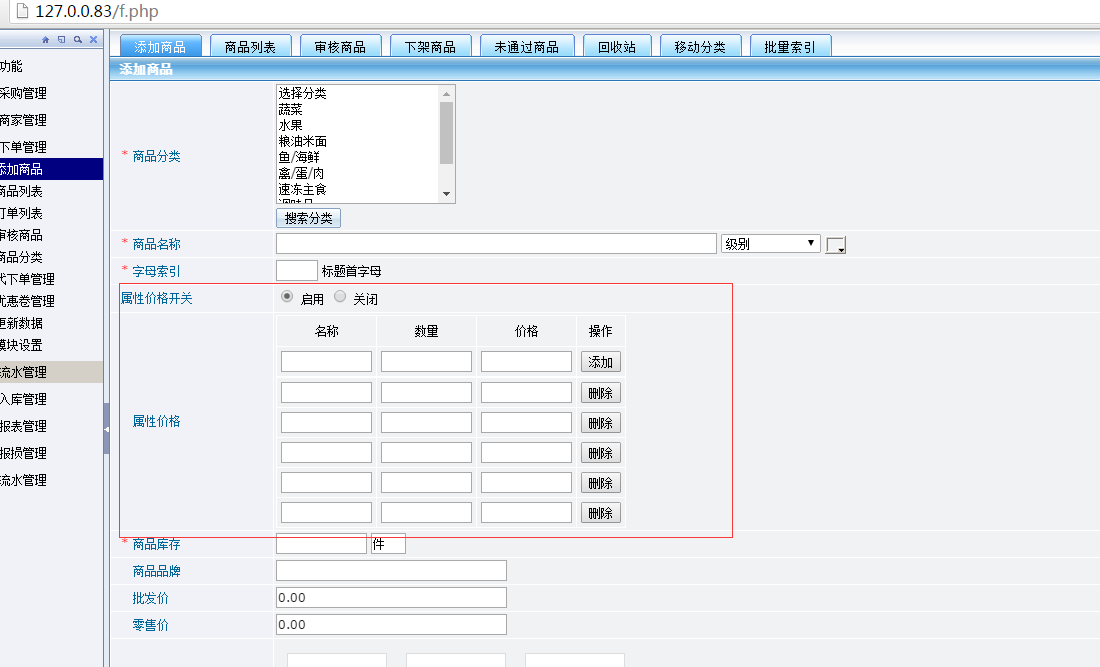The width and height of the screenshot is (1100, 667).
Task: Choose 水果 in the category list
Action: coord(358,126)
